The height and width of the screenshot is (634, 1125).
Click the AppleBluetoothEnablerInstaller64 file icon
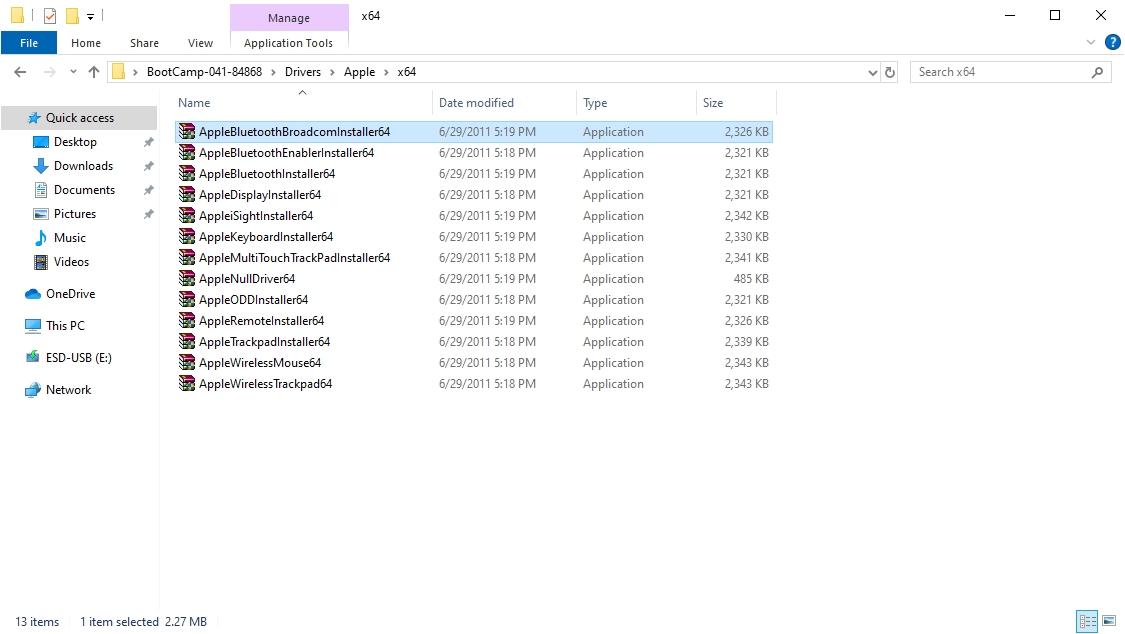[x=187, y=152]
